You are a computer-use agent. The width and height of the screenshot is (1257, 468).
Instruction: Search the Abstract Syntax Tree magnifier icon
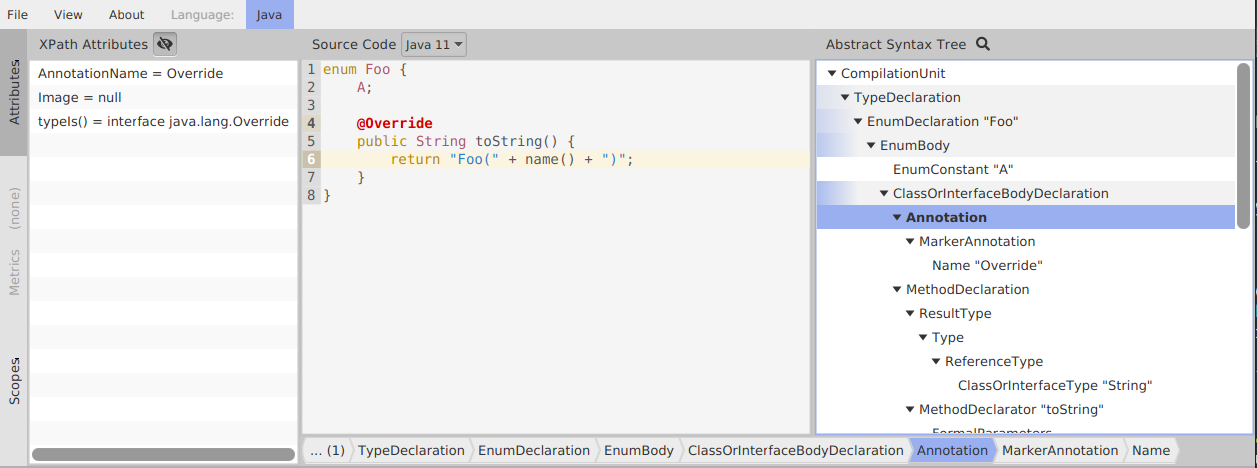coord(982,44)
